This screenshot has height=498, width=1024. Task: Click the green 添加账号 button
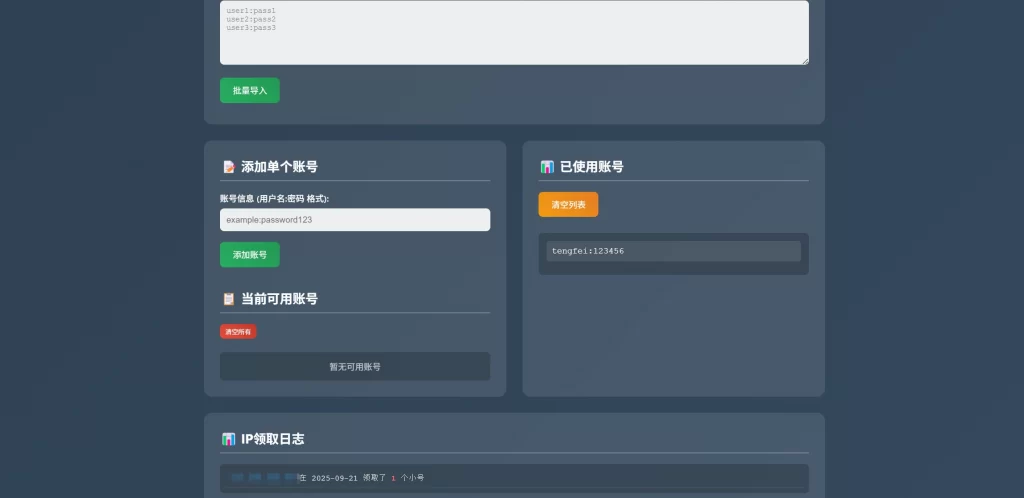[249, 255]
